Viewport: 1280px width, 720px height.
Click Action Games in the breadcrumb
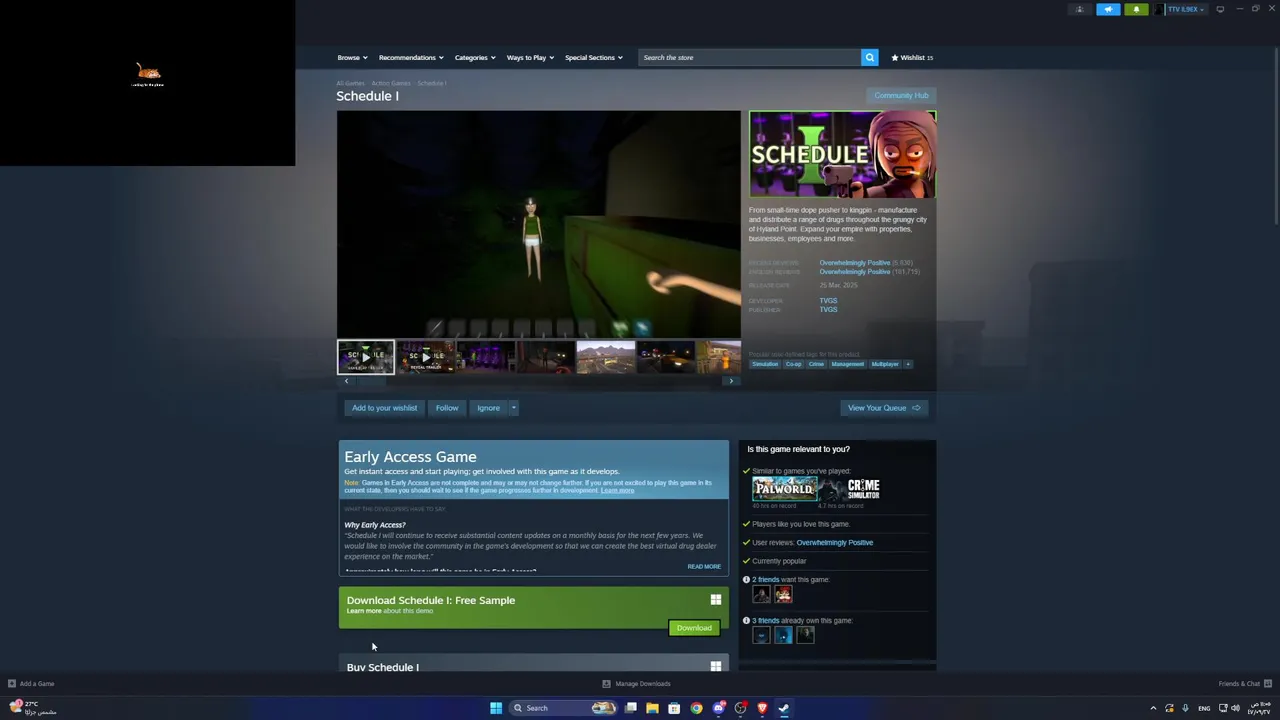[391, 83]
